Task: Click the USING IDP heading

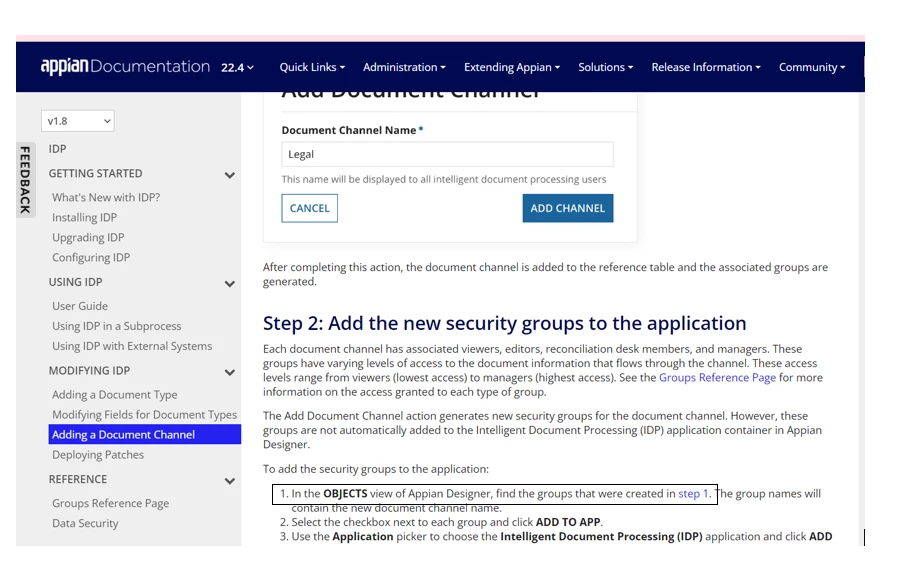Action: pos(75,282)
